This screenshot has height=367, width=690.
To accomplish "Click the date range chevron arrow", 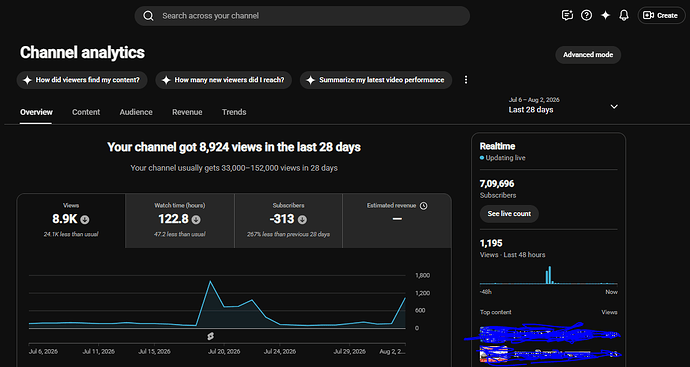I will (x=614, y=106).
